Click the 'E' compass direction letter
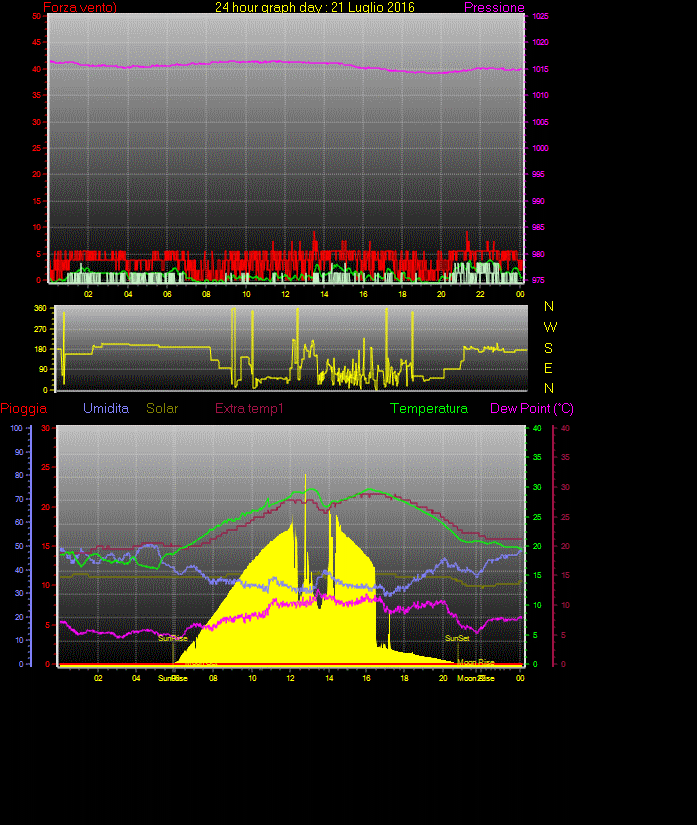The height and width of the screenshot is (825, 697). pos(550,368)
